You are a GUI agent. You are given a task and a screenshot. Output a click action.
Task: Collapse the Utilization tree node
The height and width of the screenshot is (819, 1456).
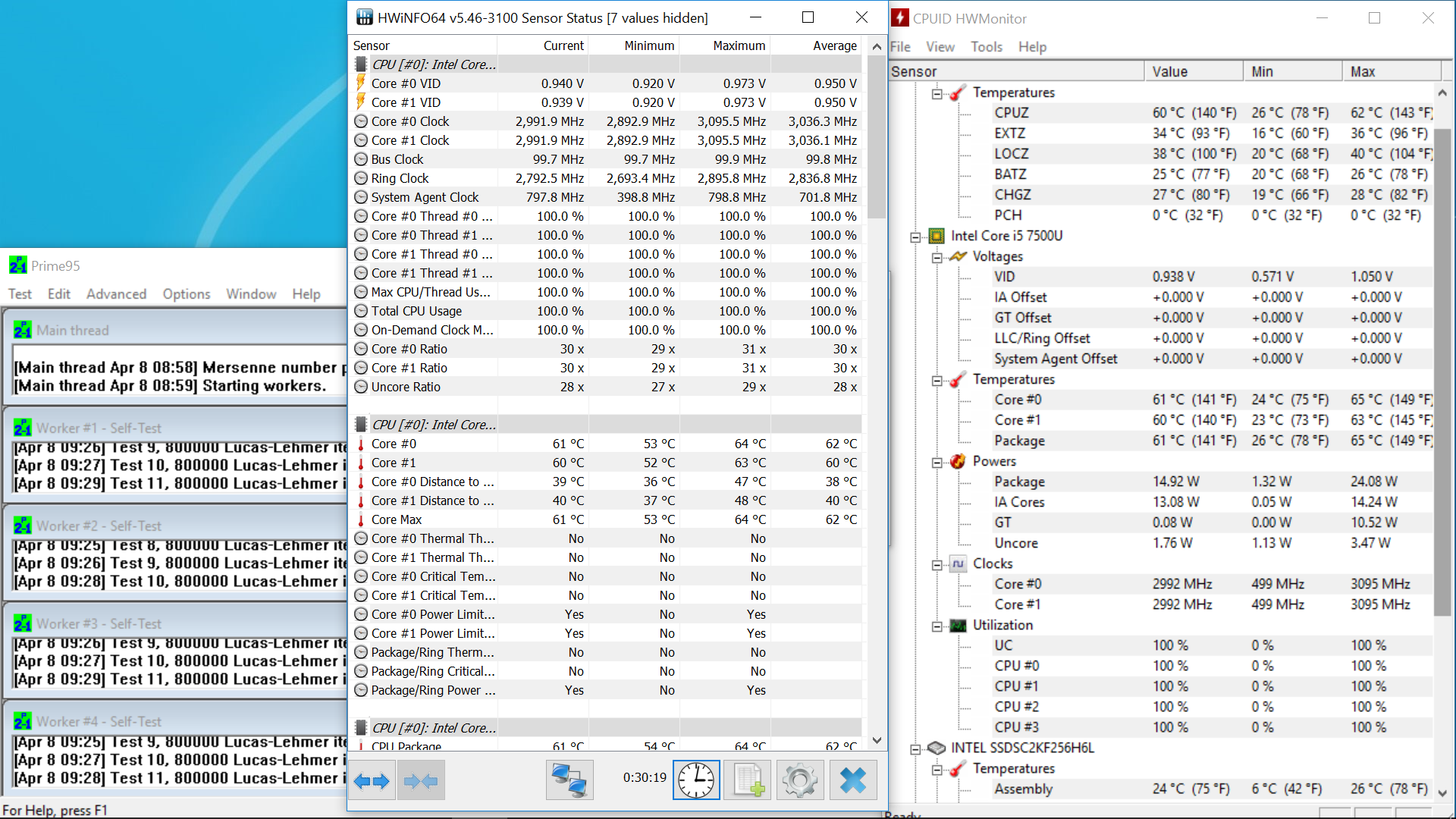[x=937, y=626]
